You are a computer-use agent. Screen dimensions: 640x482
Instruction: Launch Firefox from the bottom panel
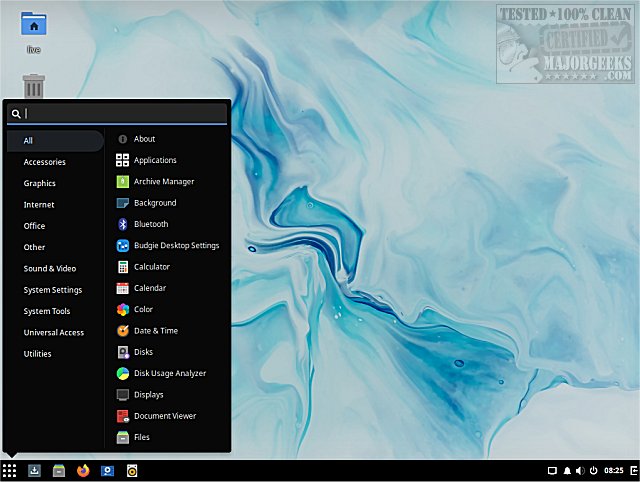pyautogui.click(x=83, y=471)
